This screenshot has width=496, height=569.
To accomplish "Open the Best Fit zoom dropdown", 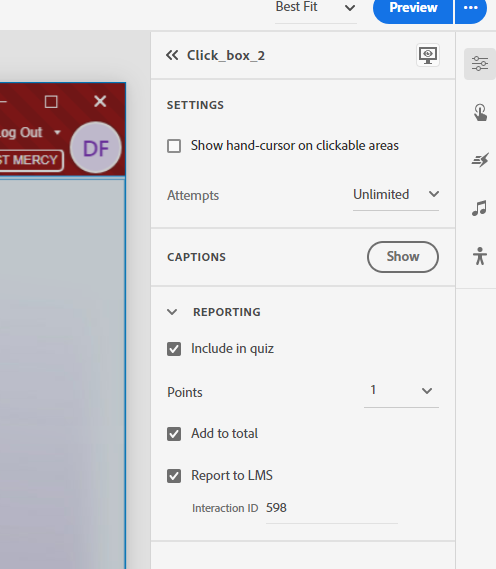I will (316, 8).
